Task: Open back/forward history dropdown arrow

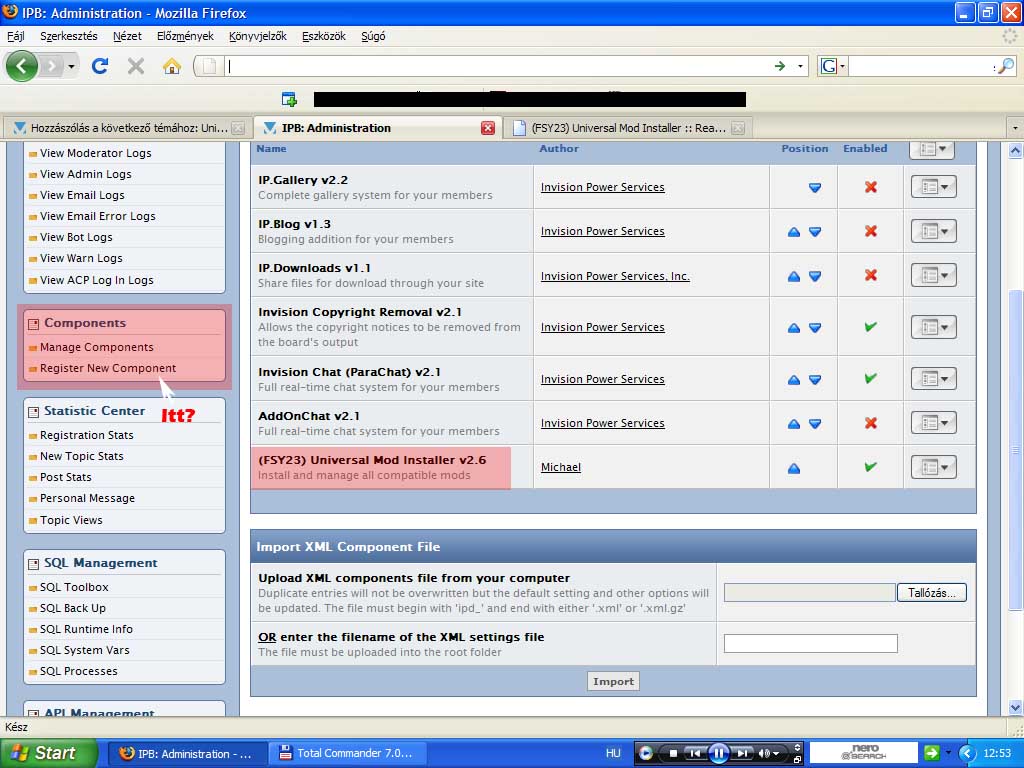Action: [71, 66]
